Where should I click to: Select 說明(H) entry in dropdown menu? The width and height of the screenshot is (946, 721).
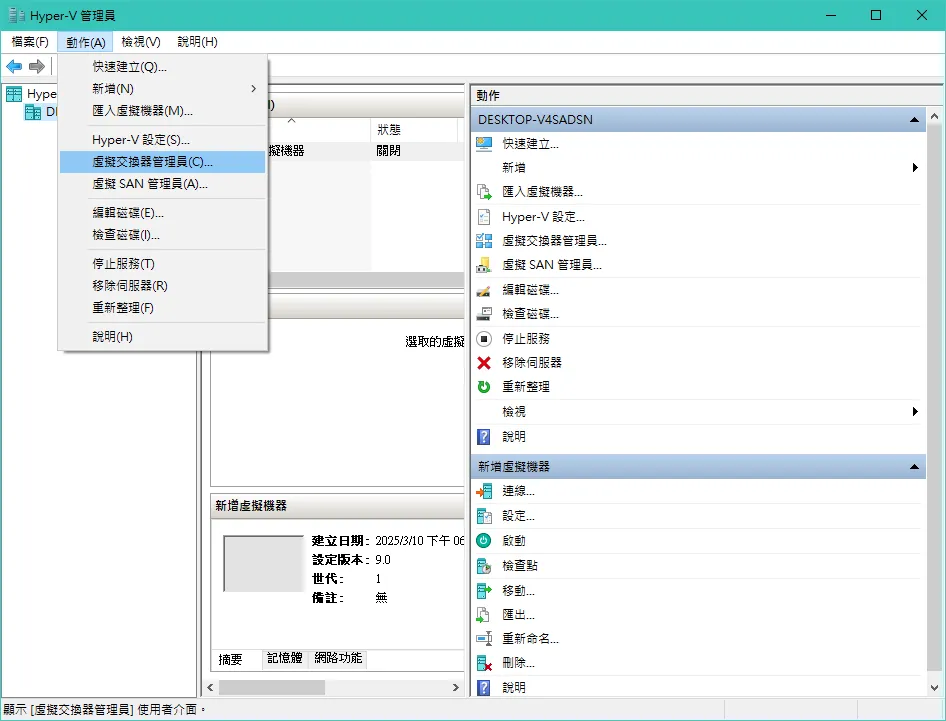pyautogui.click(x=162, y=337)
